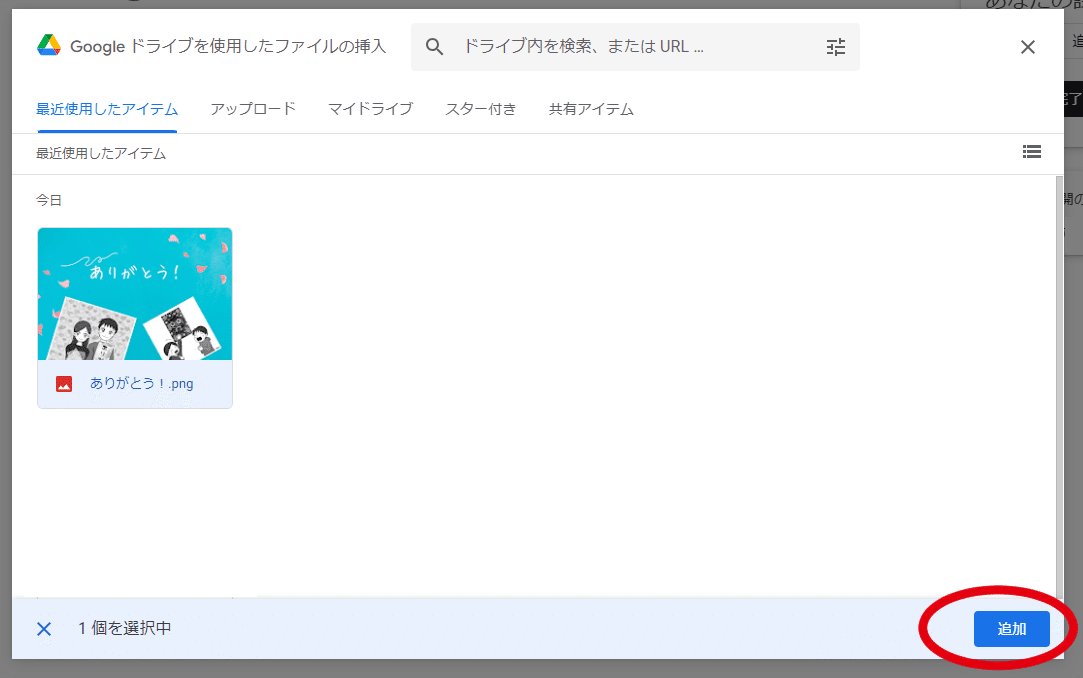
Task: Open the マイドライブ tab
Action: point(370,109)
